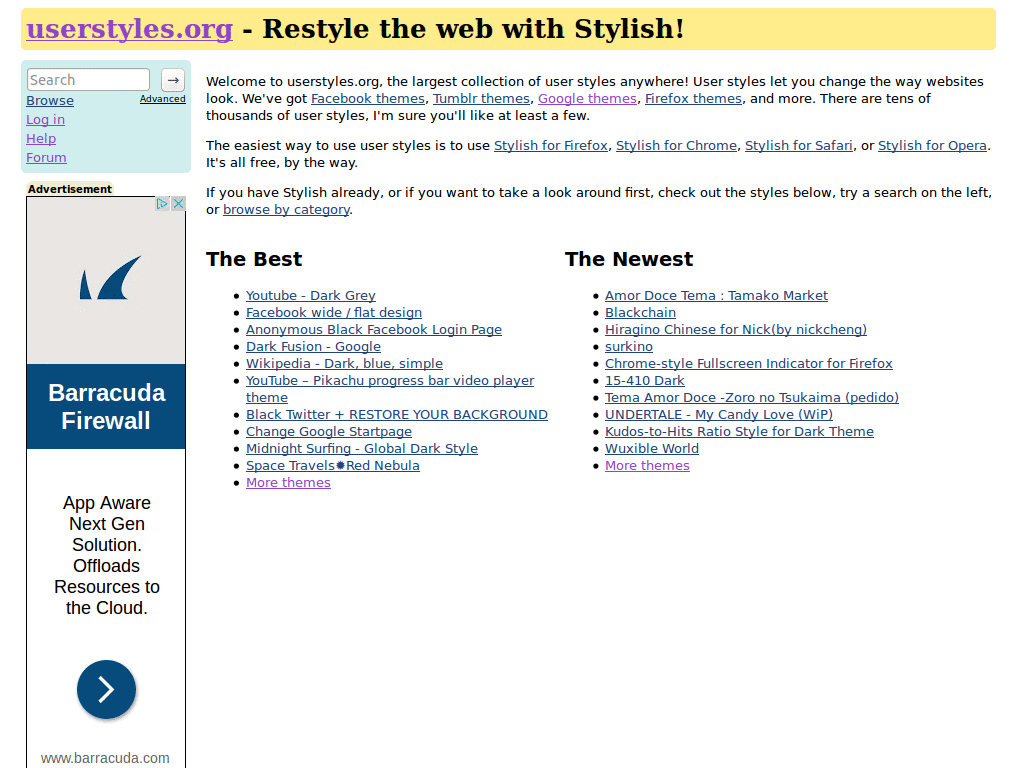Open the Wuxible World style link

click(x=652, y=449)
